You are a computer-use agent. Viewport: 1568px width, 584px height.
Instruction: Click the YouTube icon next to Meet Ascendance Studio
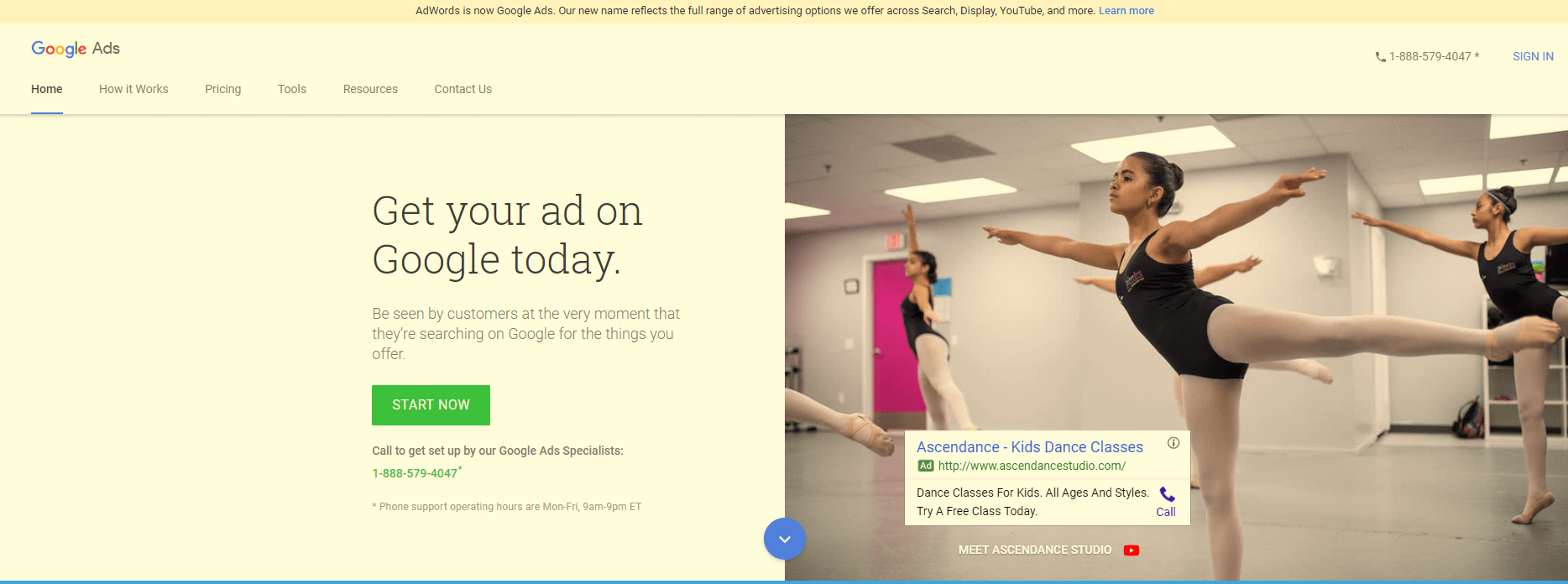coord(1132,550)
